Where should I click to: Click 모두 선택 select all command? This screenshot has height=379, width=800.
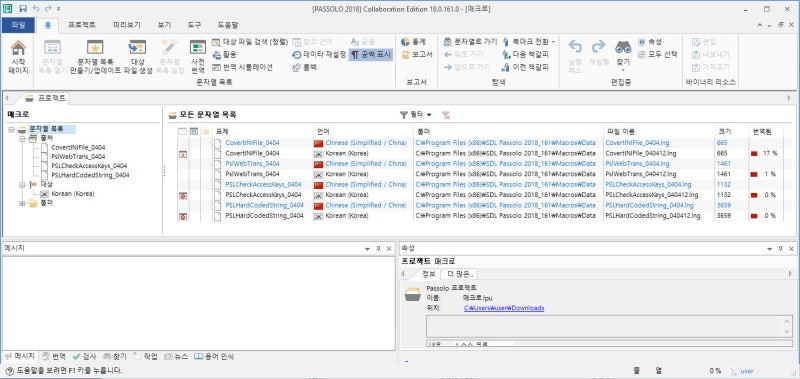tap(657, 55)
